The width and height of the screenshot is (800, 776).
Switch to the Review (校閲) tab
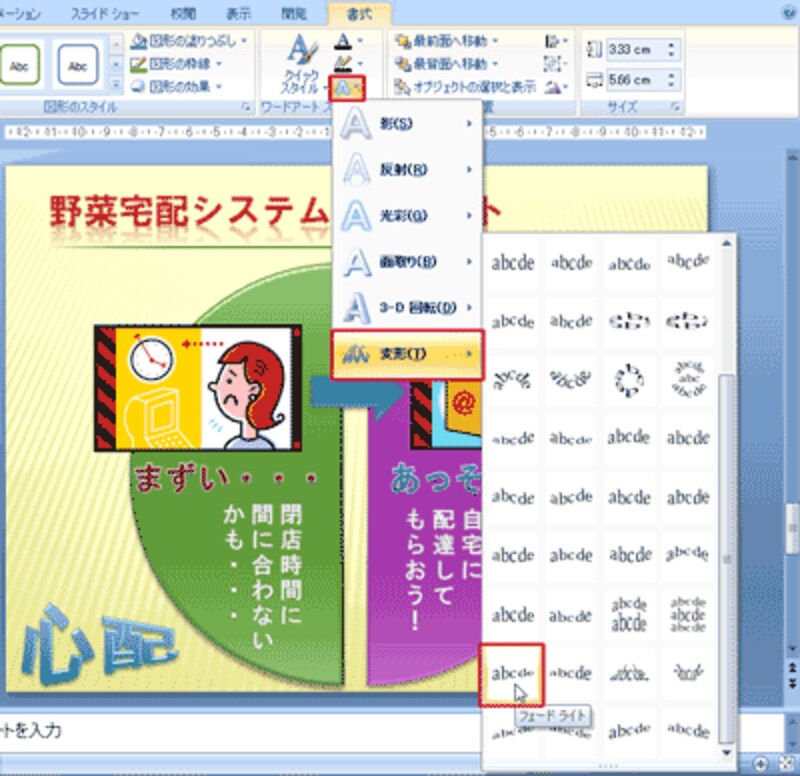[x=183, y=14]
